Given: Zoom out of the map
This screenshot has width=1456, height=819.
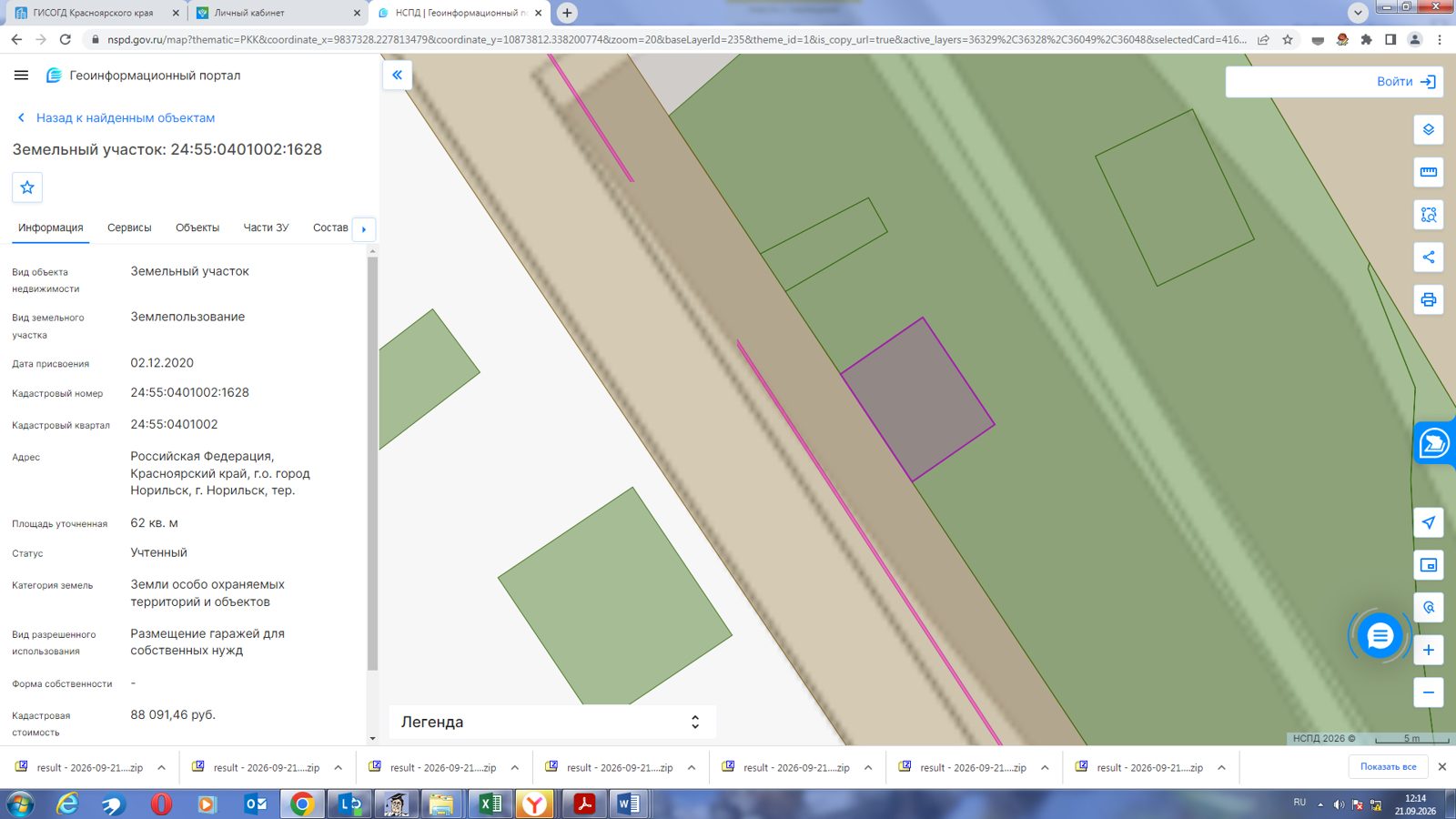Looking at the screenshot, I should (1428, 693).
